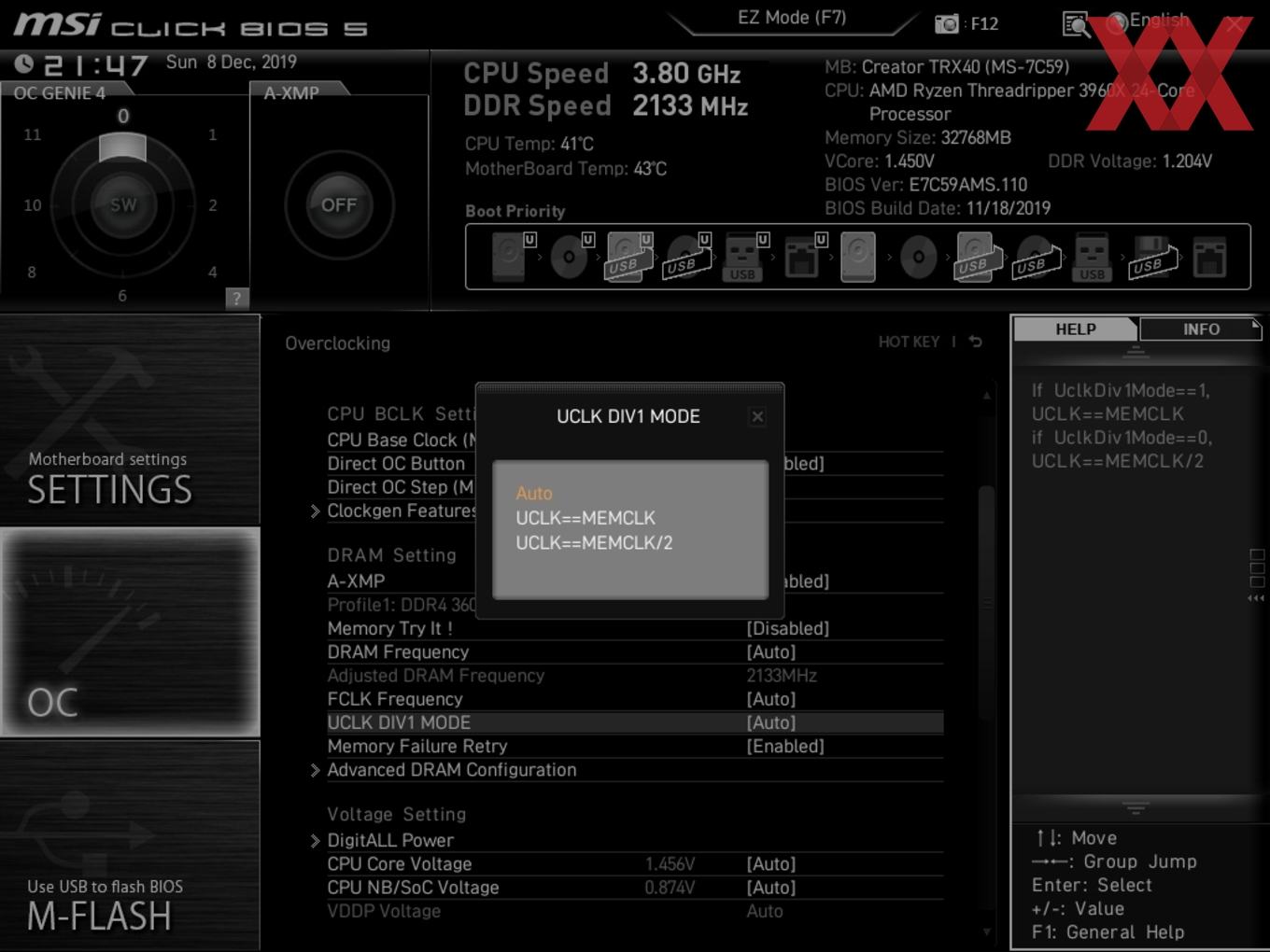This screenshot has height=952, width=1270.
Task: Click the back arrow beside HOT KEY
Action: coord(975,342)
